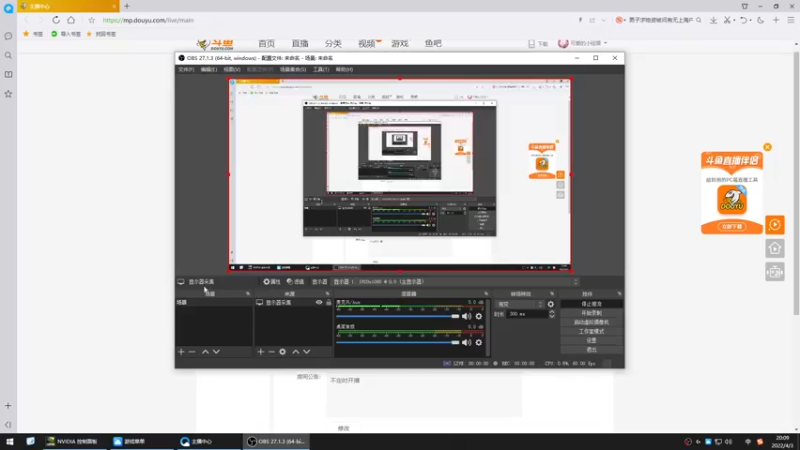
Task: Open the browser hamburger menu
Action: (x=791, y=20)
